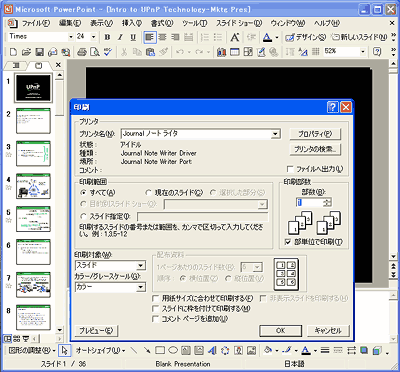Select the Oval drawing tool
Screen dimensions: 400x372
click(x=173, y=350)
